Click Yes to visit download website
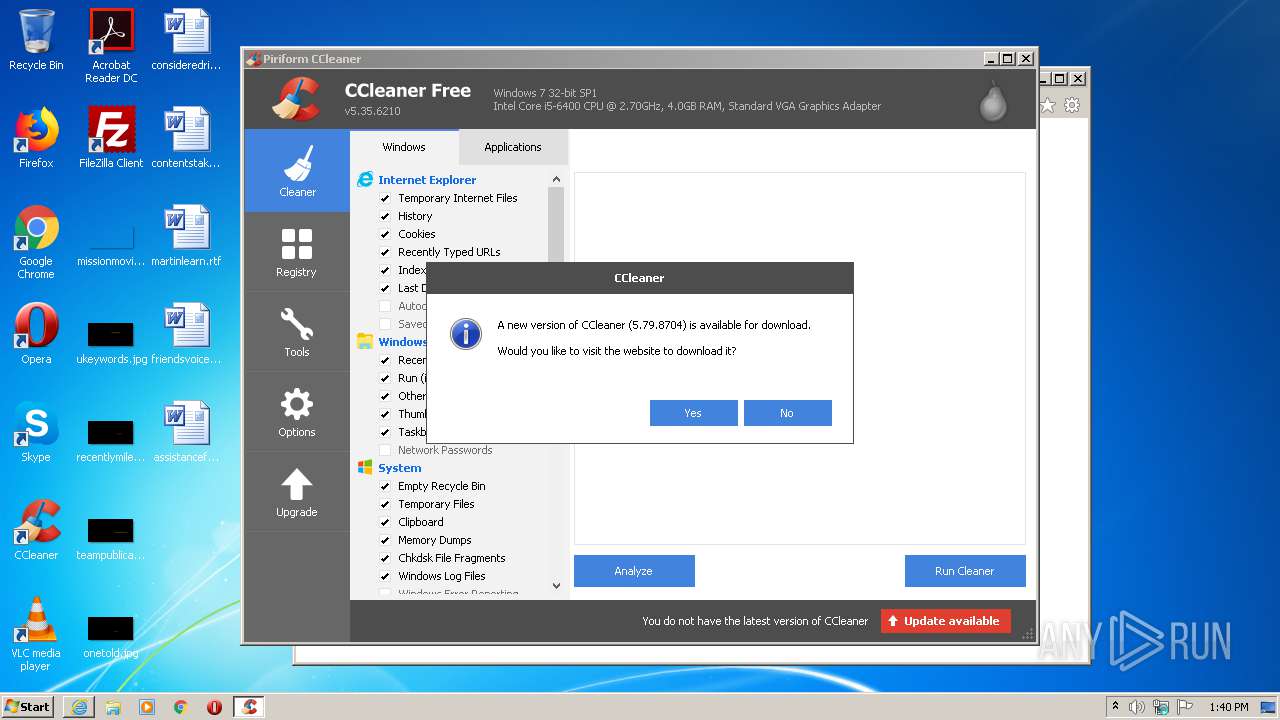The width and height of the screenshot is (1280, 720). 693,413
